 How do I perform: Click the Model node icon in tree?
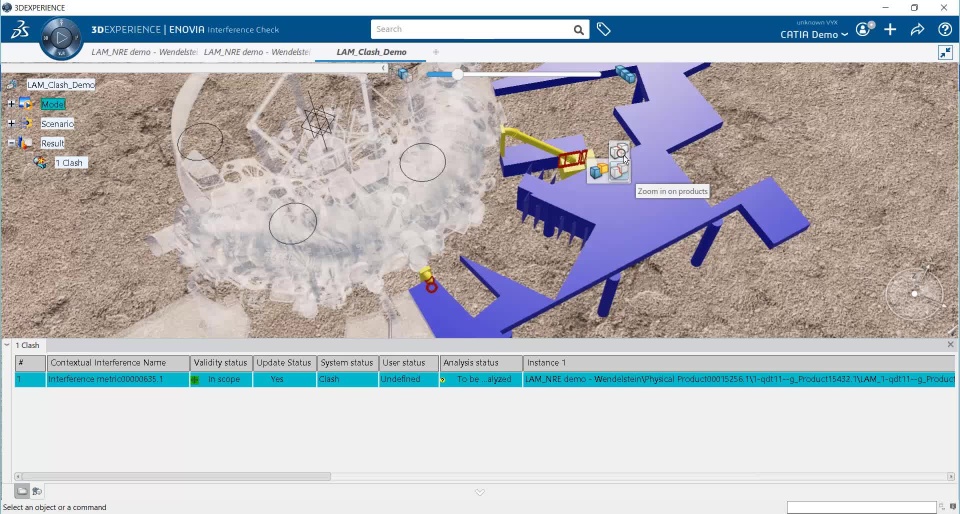(x=26, y=104)
